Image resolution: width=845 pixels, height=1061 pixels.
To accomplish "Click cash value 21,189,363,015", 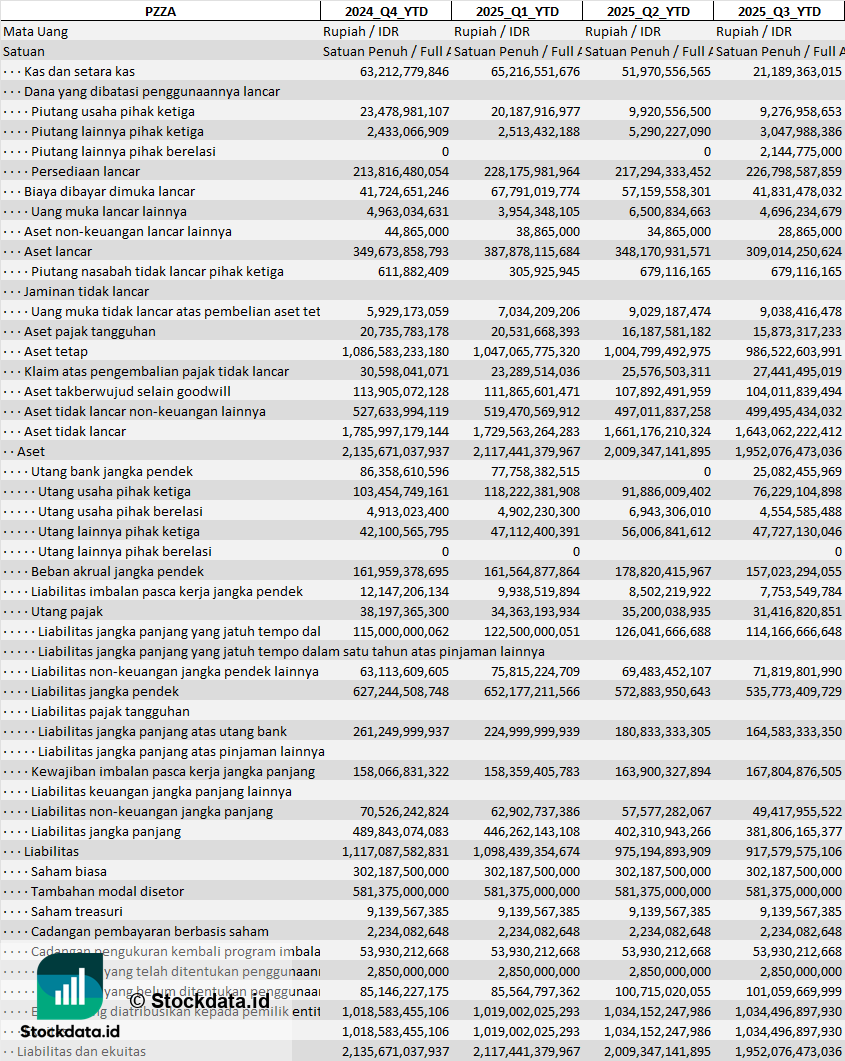I will tap(798, 72).
